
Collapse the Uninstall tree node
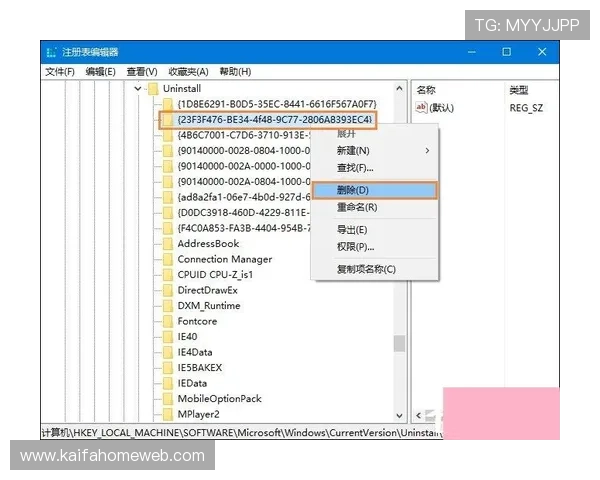[138, 89]
